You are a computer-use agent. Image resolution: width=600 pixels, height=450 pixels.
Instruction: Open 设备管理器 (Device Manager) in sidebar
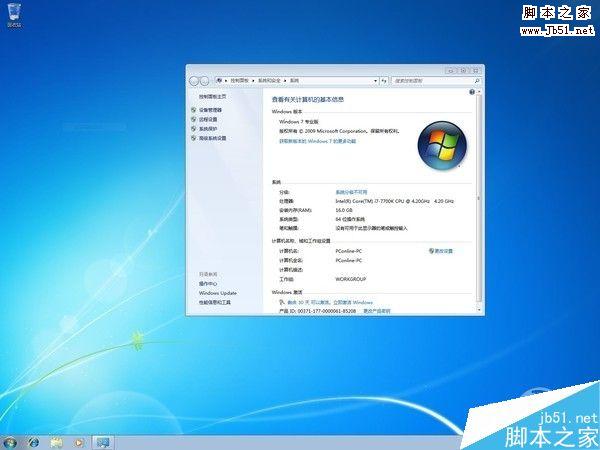pyautogui.click(x=211, y=110)
